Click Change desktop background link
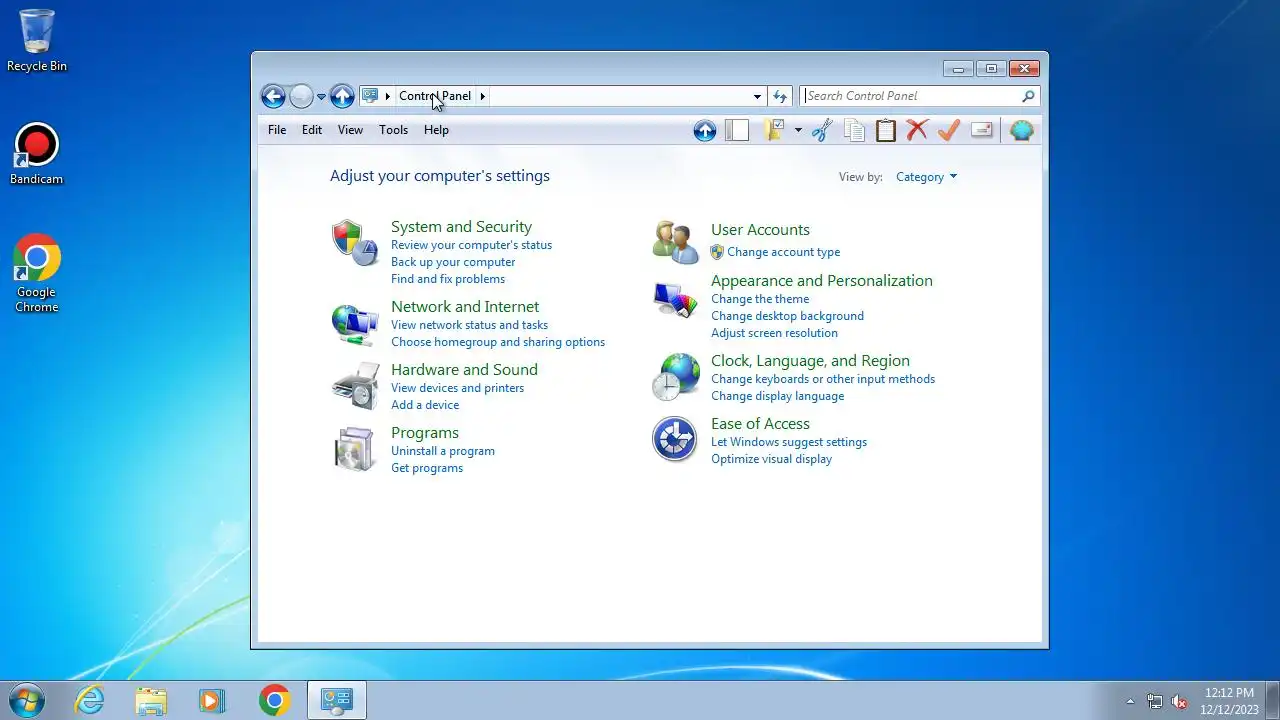 coord(787,316)
